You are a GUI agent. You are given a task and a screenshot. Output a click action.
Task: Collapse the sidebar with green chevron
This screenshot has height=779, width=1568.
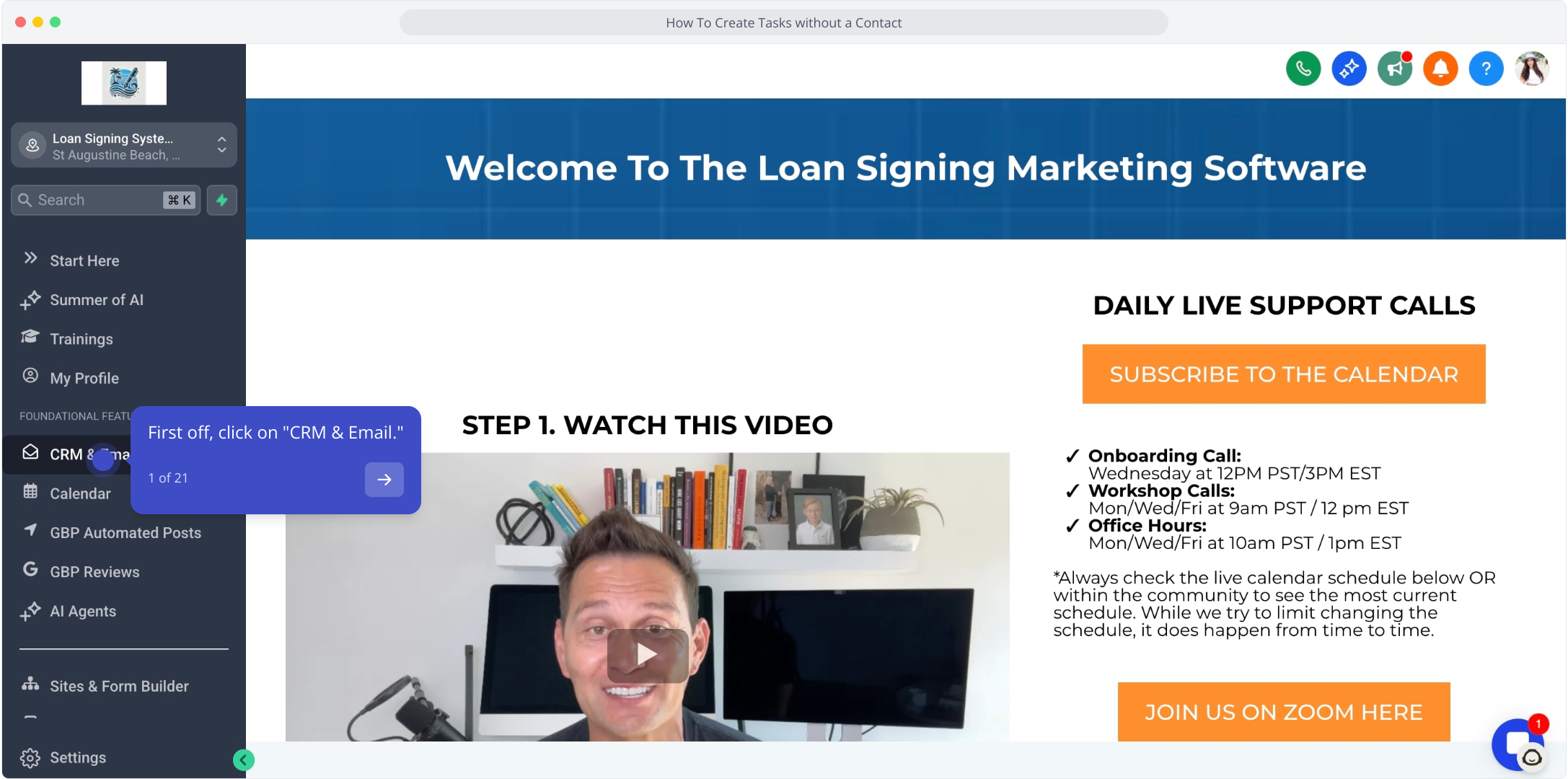point(244,760)
